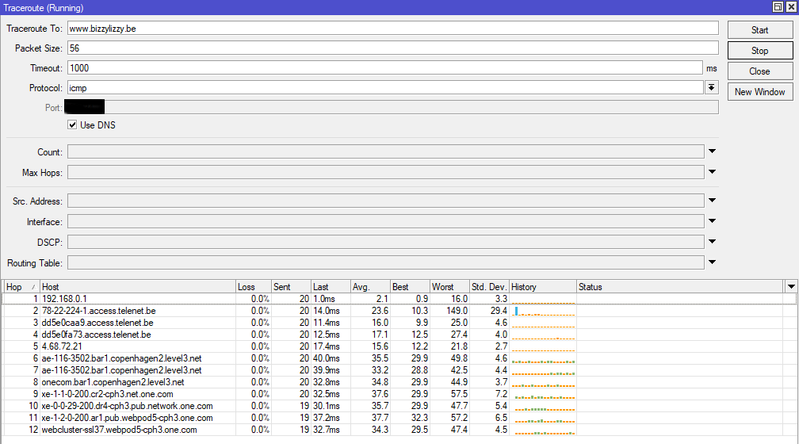Image resolution: width=799 pixels, height=444 pixels.
Task: Select host dd5e0caa9.access.telenet.be
Action: coord(97,323)
